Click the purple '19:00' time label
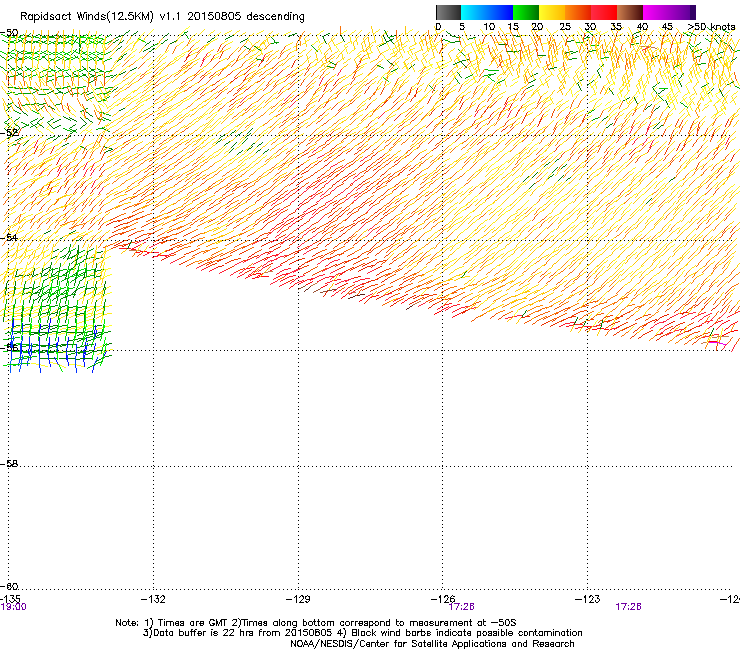The height and width of the screenshot is (650, 740). click(14, 607)
